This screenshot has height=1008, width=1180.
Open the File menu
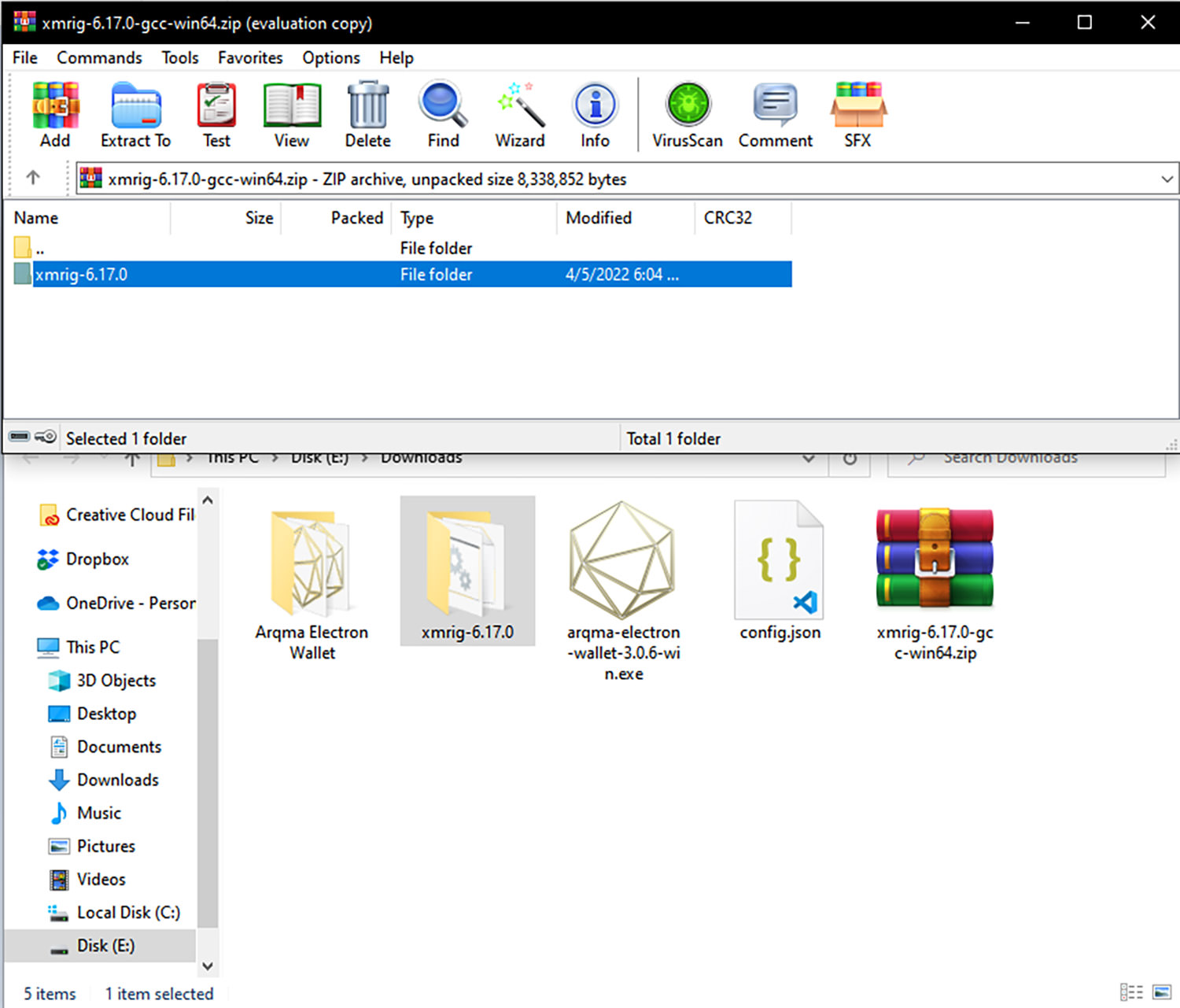[25, 57]
